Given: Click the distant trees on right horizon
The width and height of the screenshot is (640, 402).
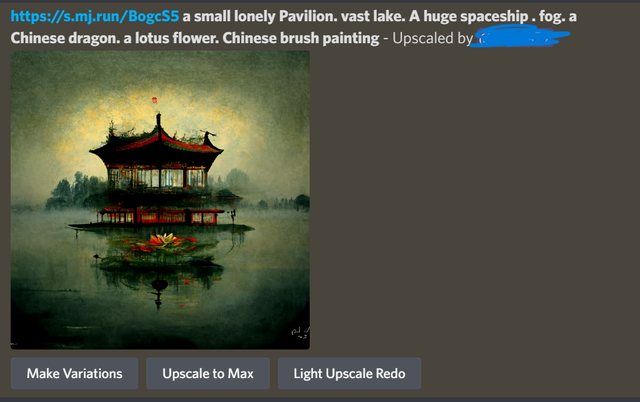Looking at the screenshot, I should coord(286,202).
